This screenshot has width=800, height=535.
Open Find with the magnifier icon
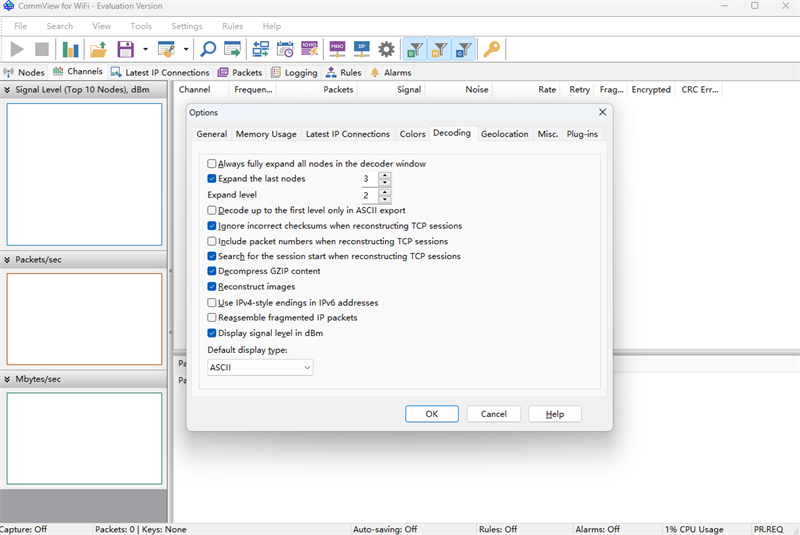tap(208, 49)
